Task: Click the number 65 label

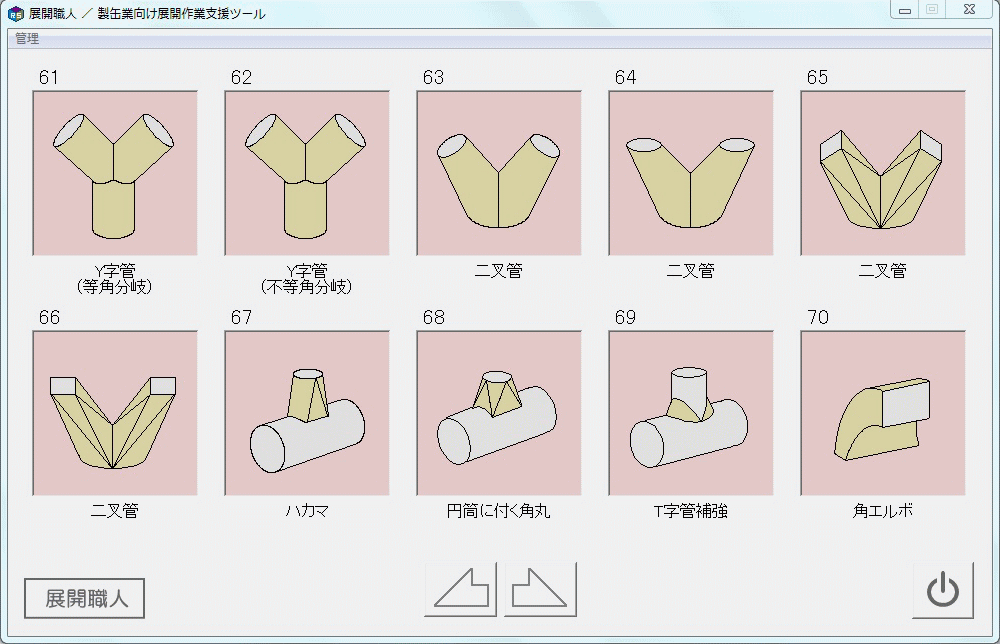Action: (817, 78)
